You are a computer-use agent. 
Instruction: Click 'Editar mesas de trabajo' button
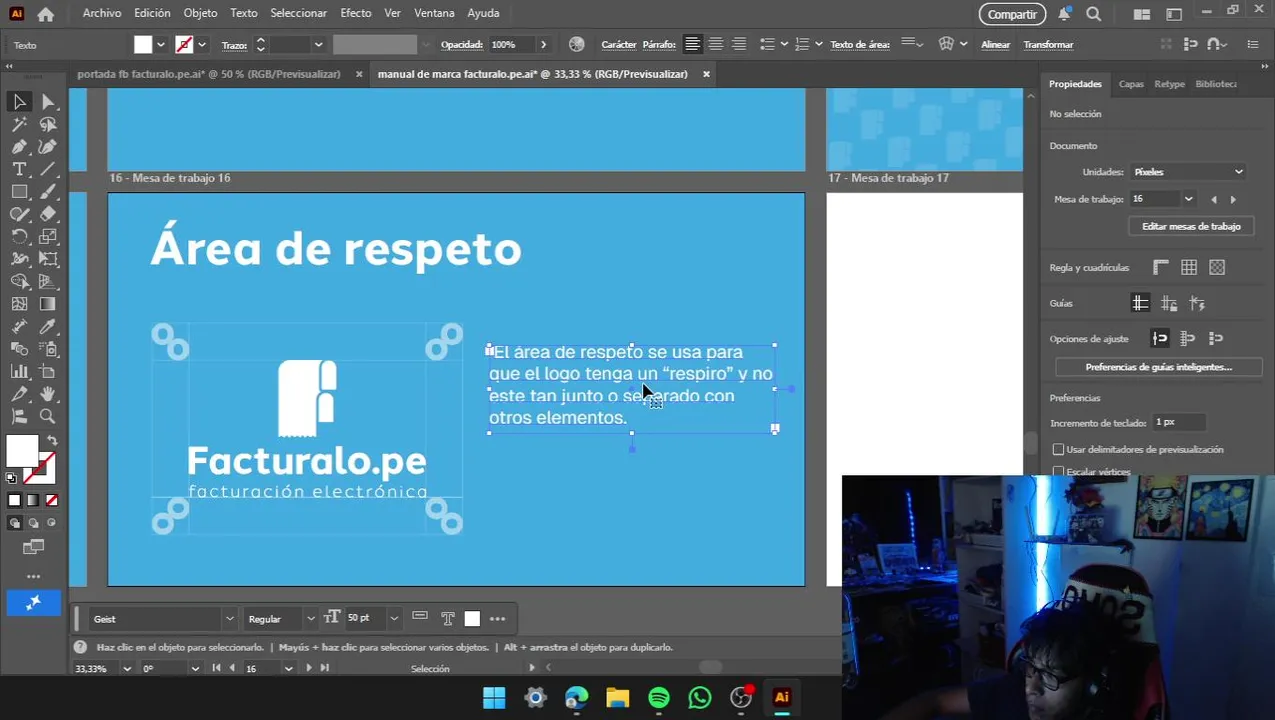1191,226
